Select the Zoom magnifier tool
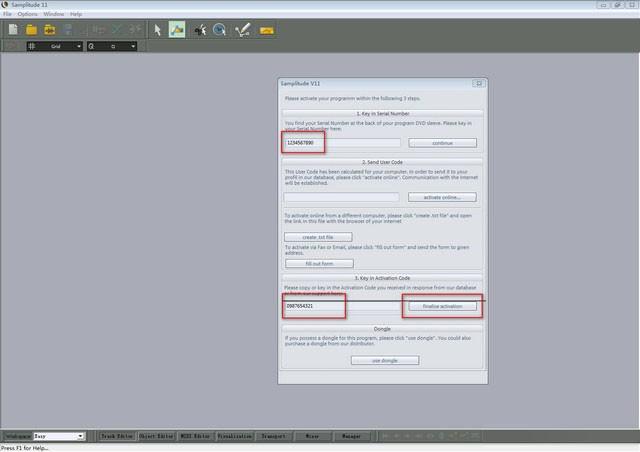640x452 pixels. [219, 30]
